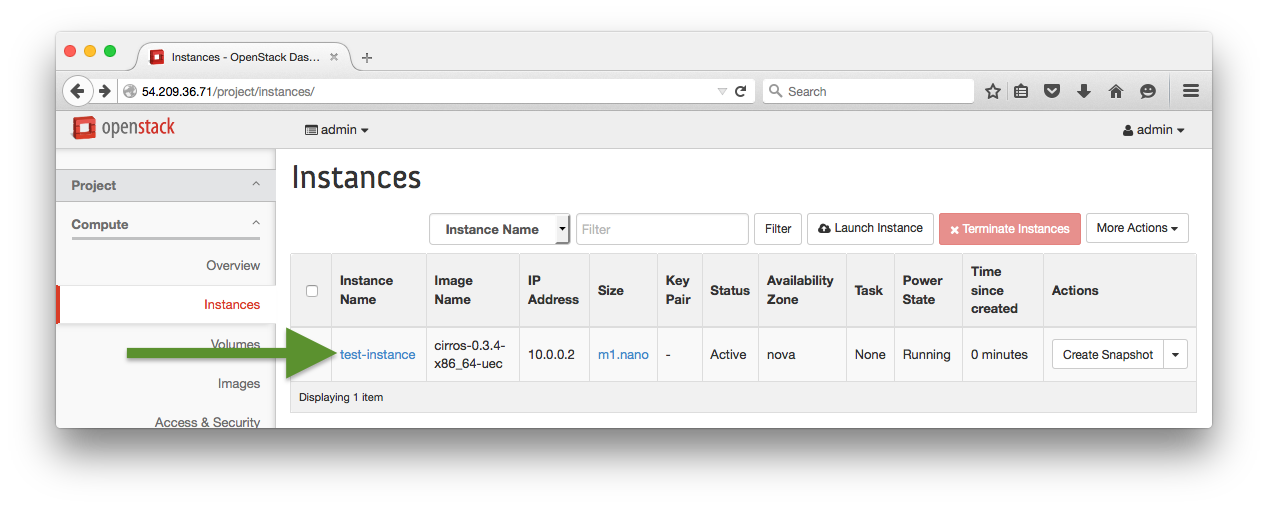Click the browser back arrow button

pos(78,91)
